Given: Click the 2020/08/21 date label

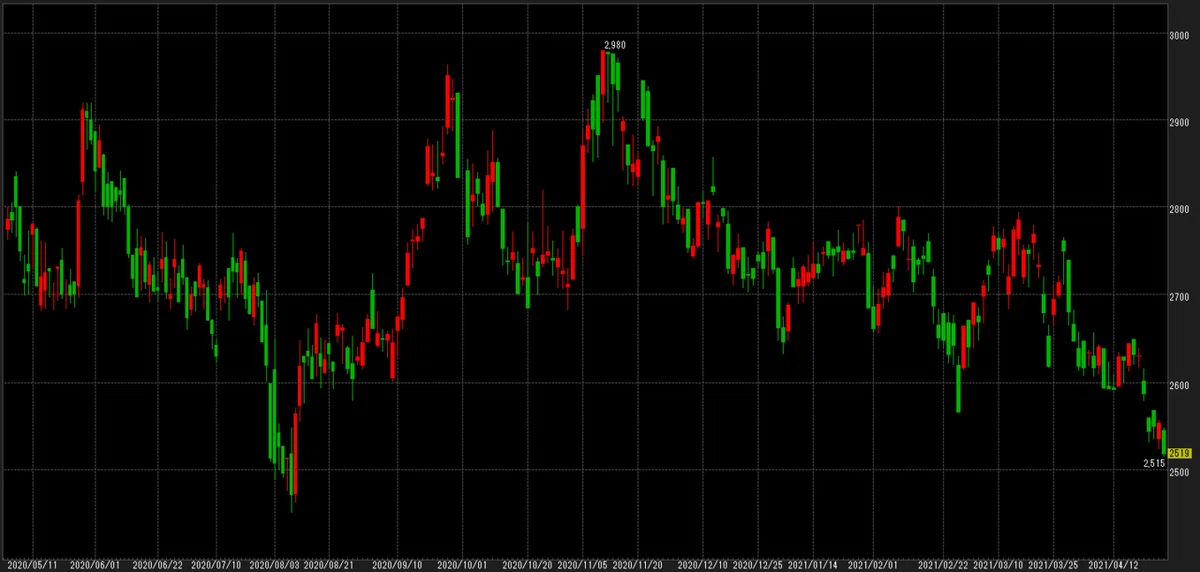Looking at the screenshot, I should tap(327, 565).
